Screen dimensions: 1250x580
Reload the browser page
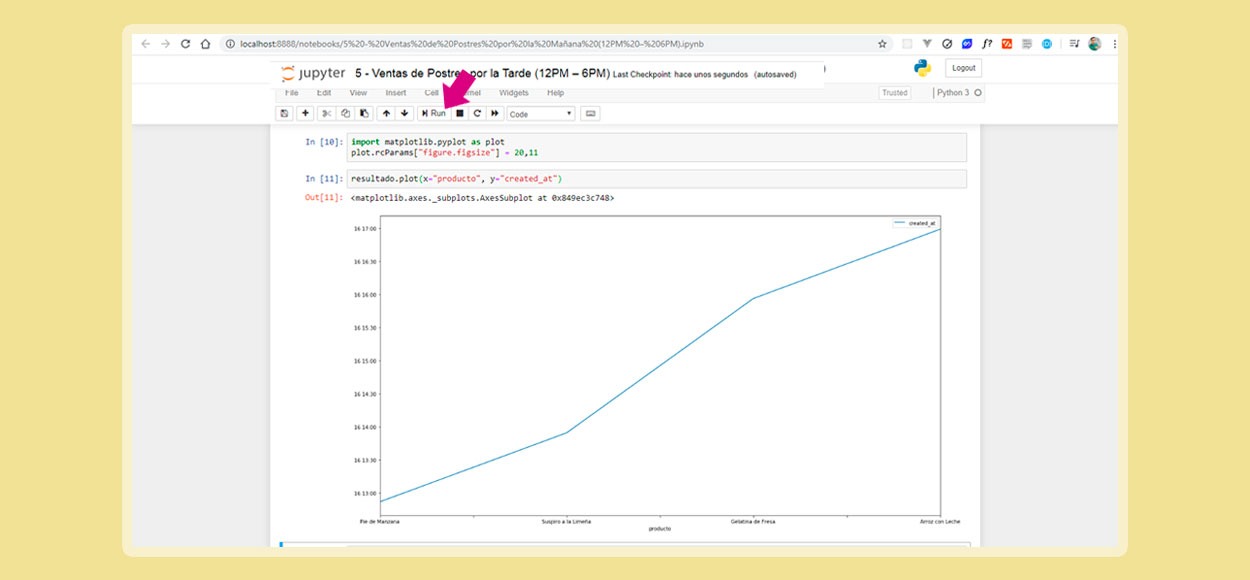pyautogui.click(x=186, y=44)
